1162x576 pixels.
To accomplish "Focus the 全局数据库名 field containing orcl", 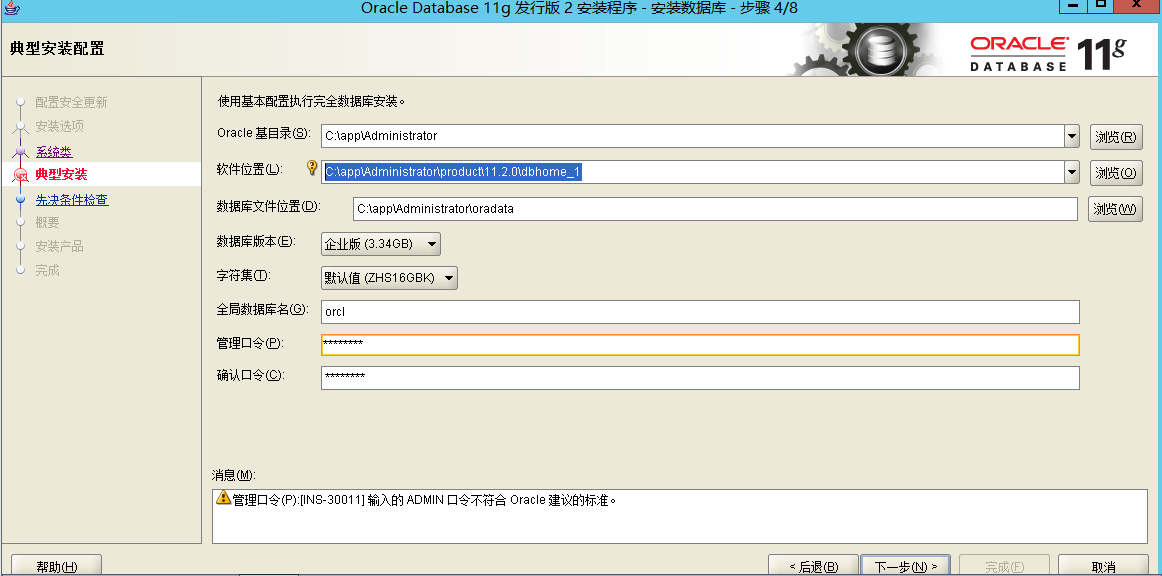I will tap(700, 312).
